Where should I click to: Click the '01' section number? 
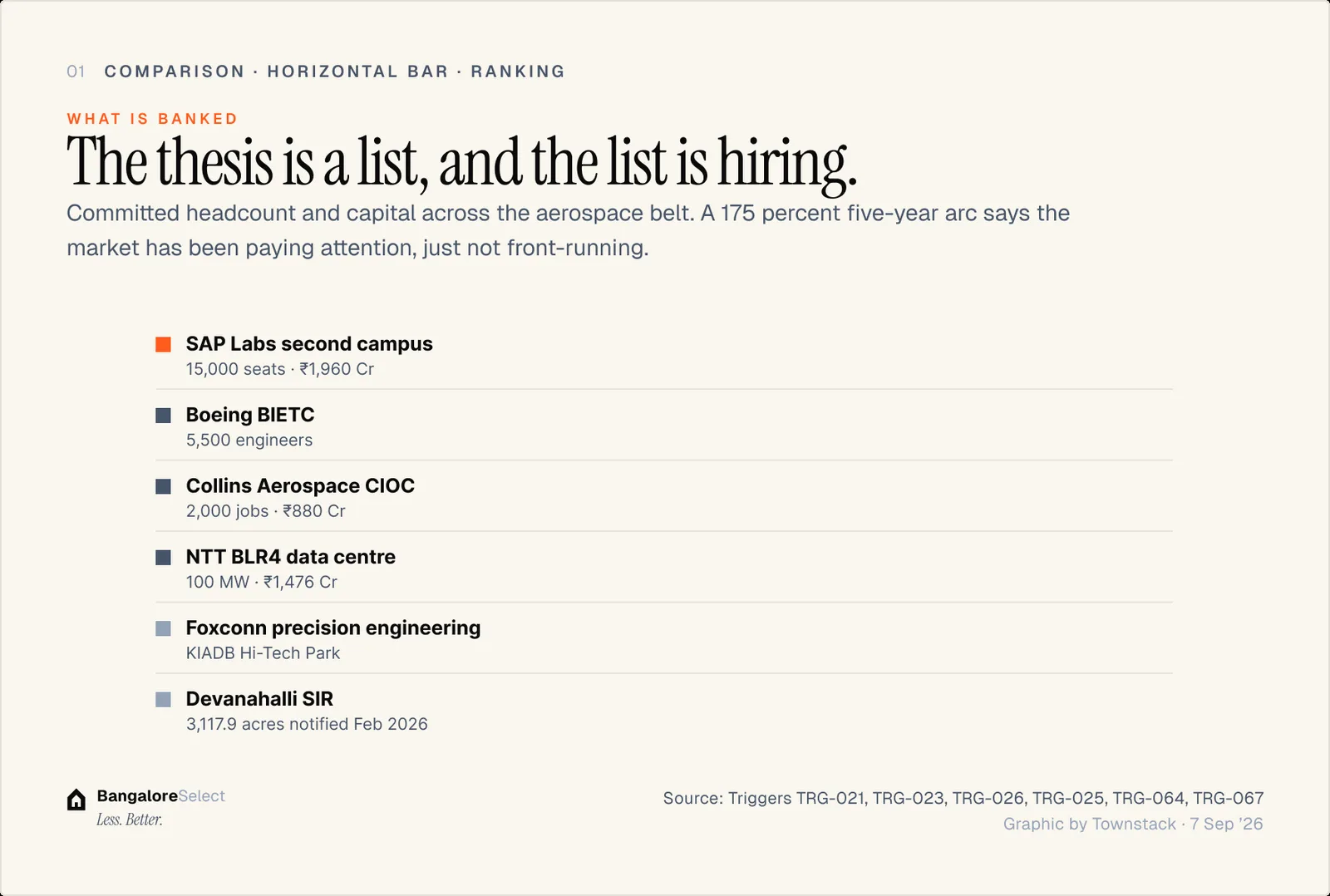coord(76,71)
